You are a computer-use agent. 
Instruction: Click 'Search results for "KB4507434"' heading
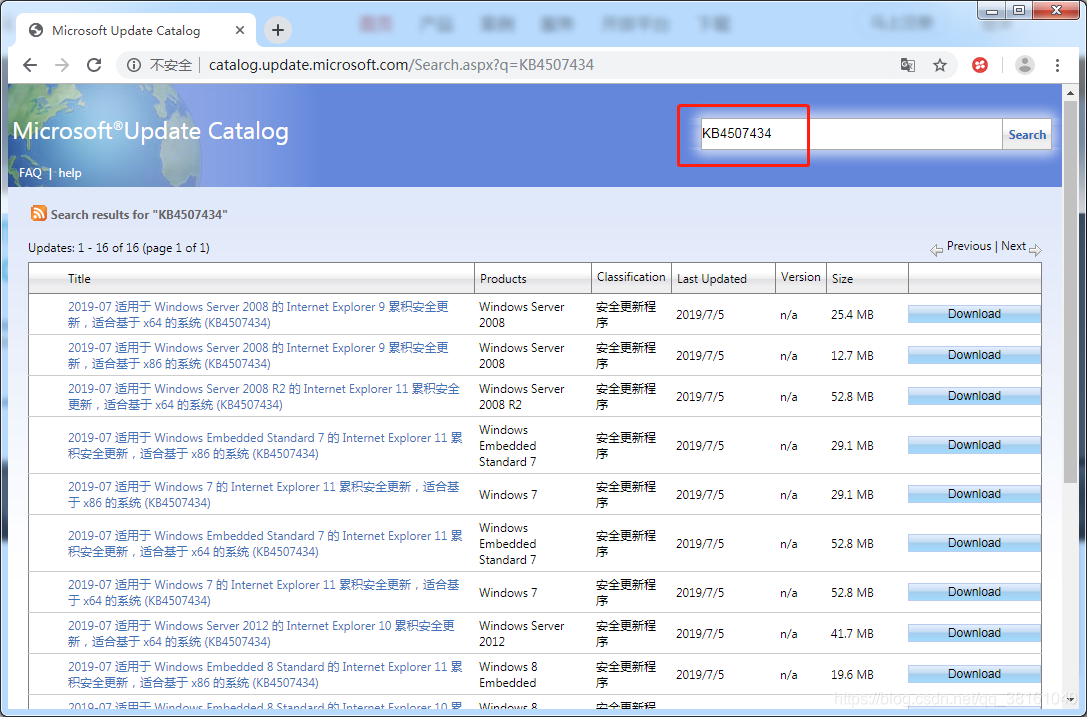click(x=139, y=214)
